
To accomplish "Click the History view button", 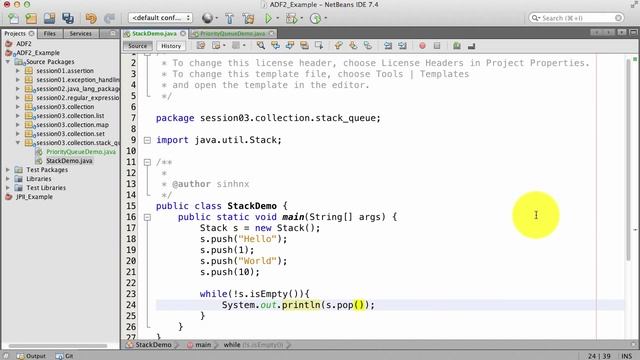I will [x=171, y=46].
